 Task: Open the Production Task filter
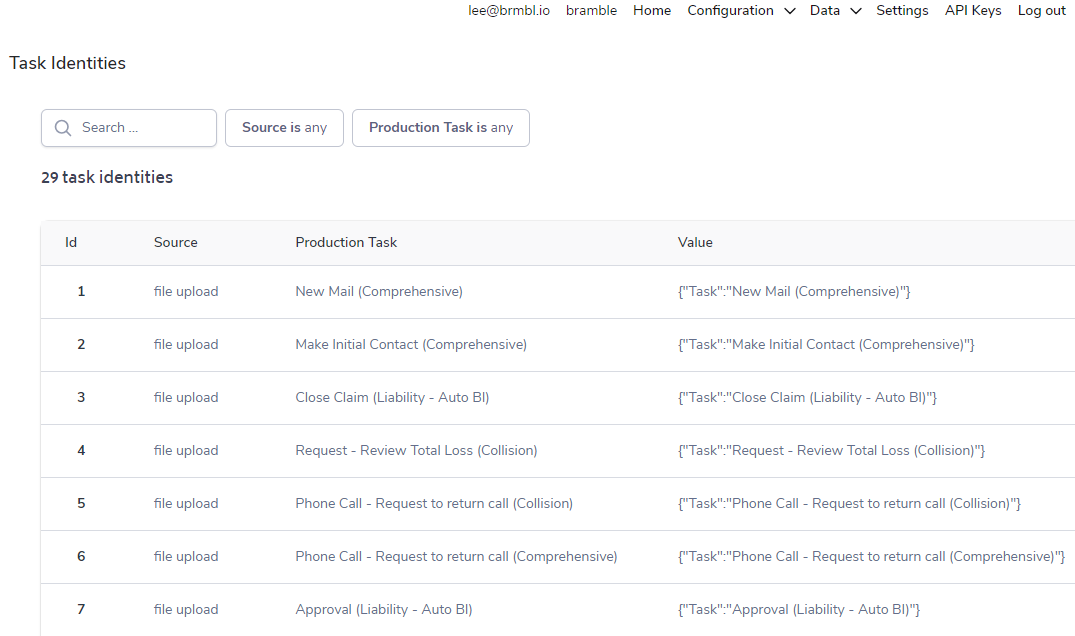pyautogui.click(x=440, y=128)
